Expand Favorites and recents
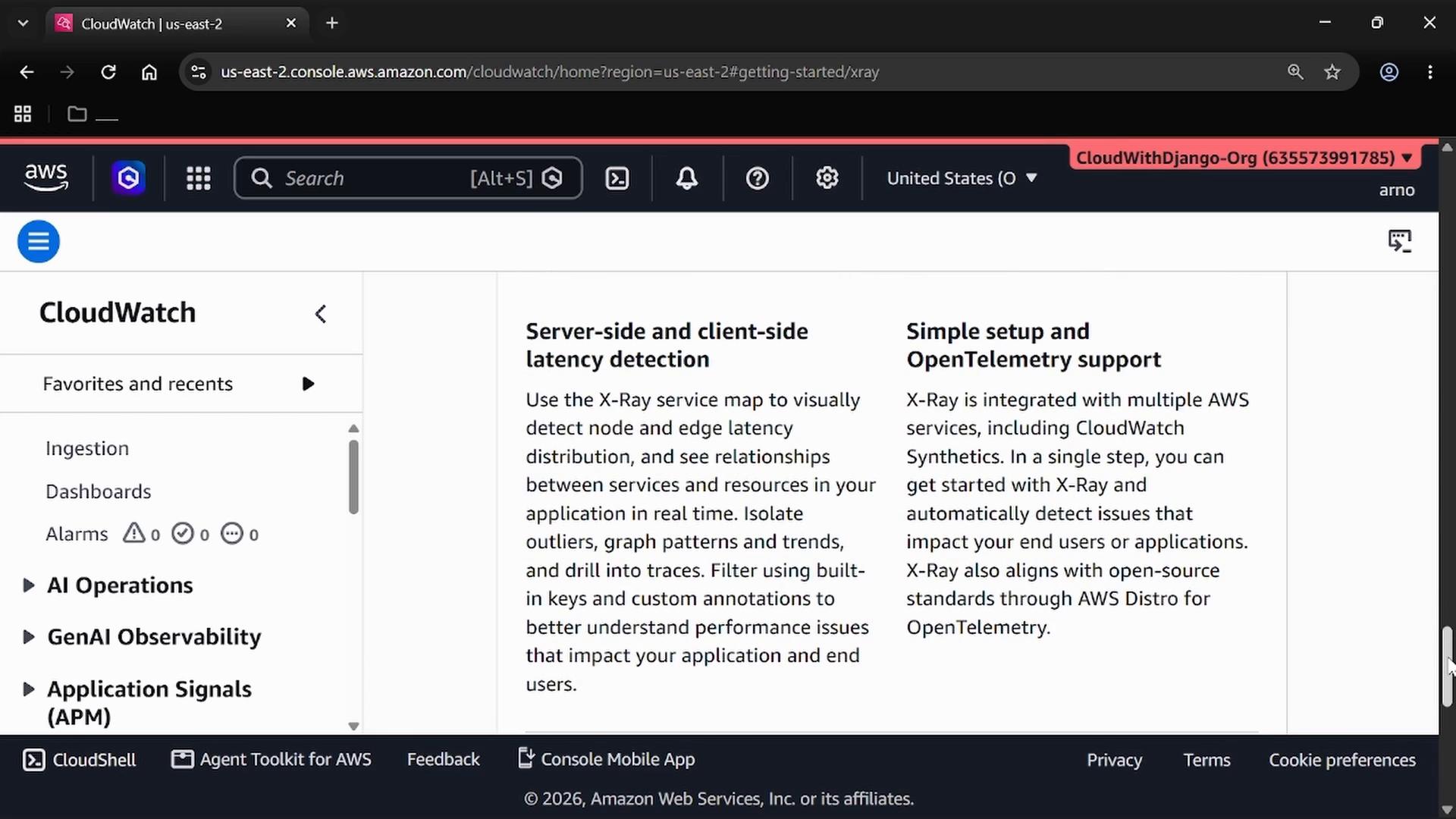Image resolution: width=1456 pixels, height=819 pixels. 308,384
